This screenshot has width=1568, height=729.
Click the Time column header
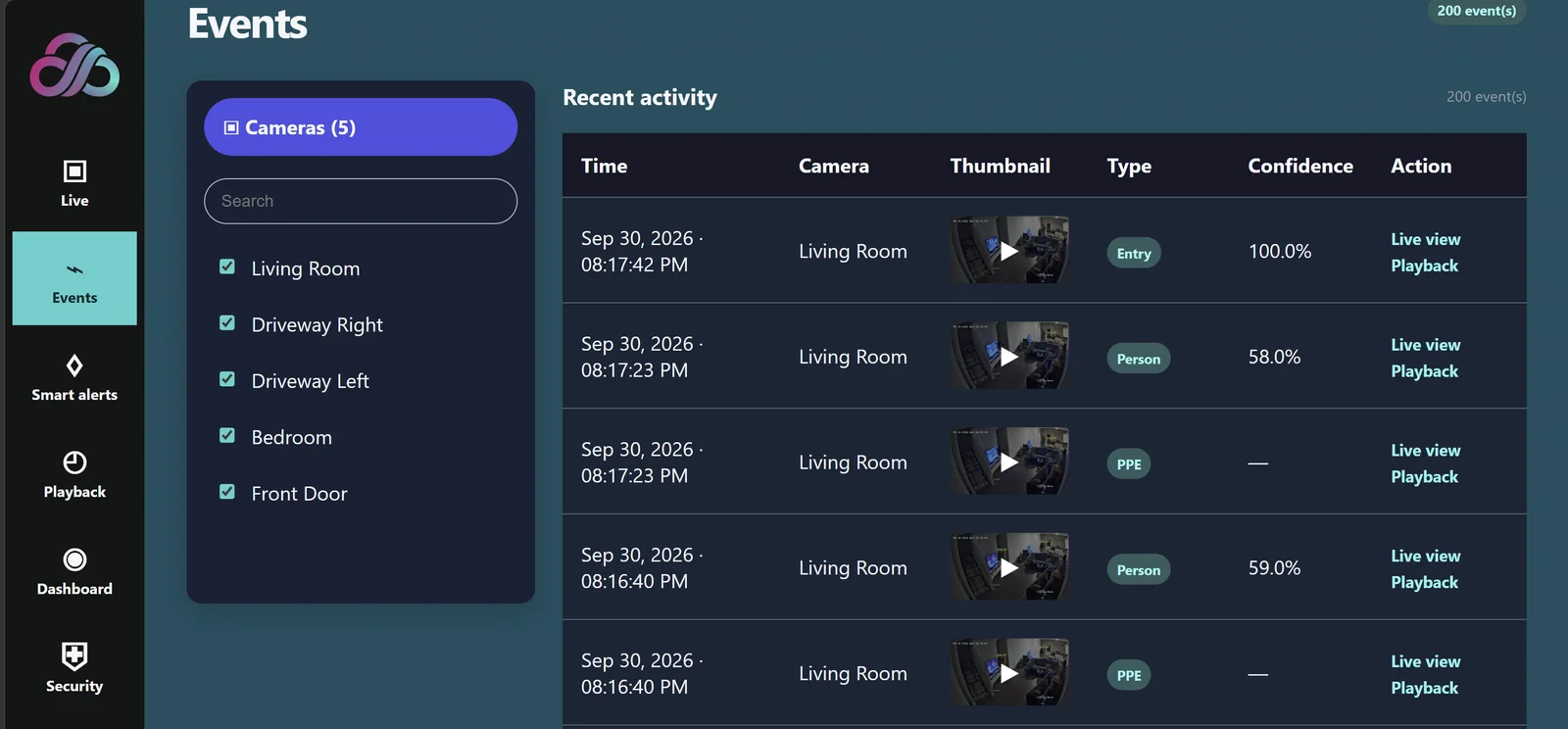pos(604,166)
